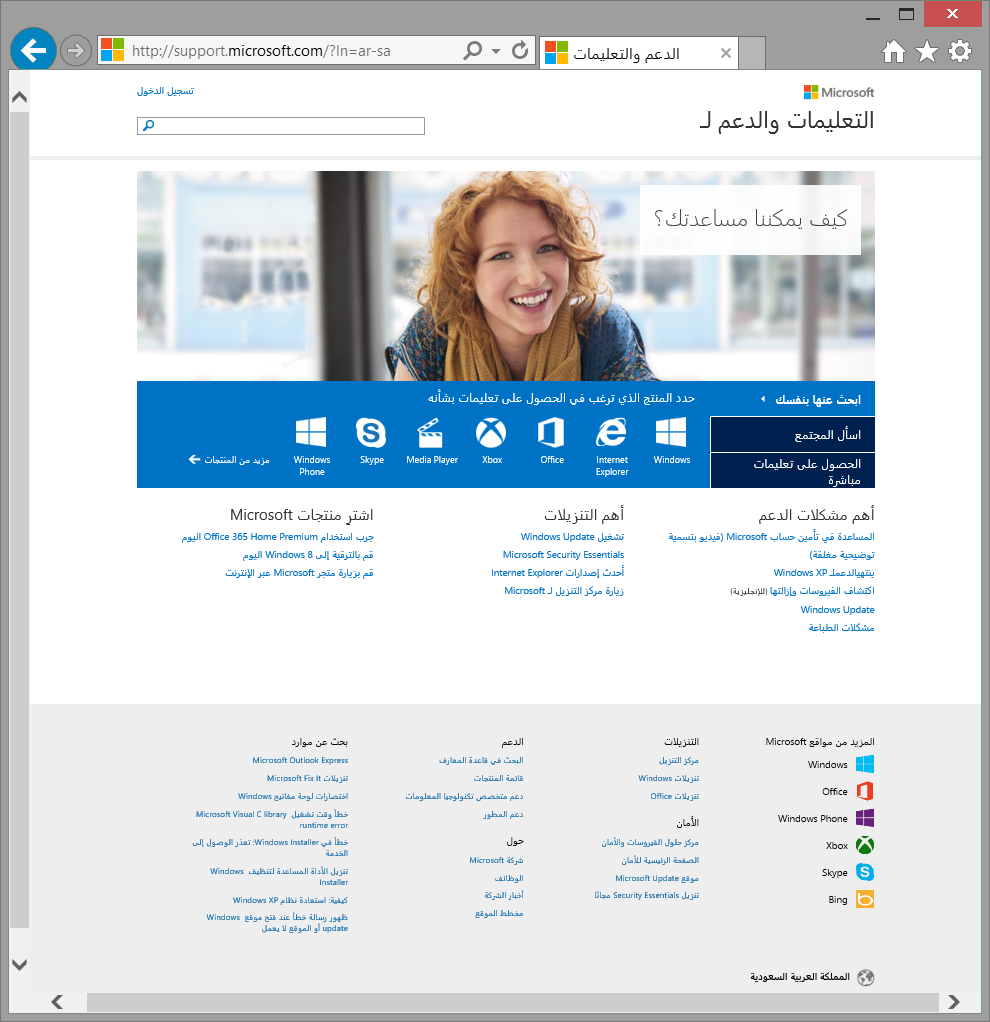This screenshot has height=1022, width=990.
Task: Click the footer Skype site icon
Action: coord(865,872)
